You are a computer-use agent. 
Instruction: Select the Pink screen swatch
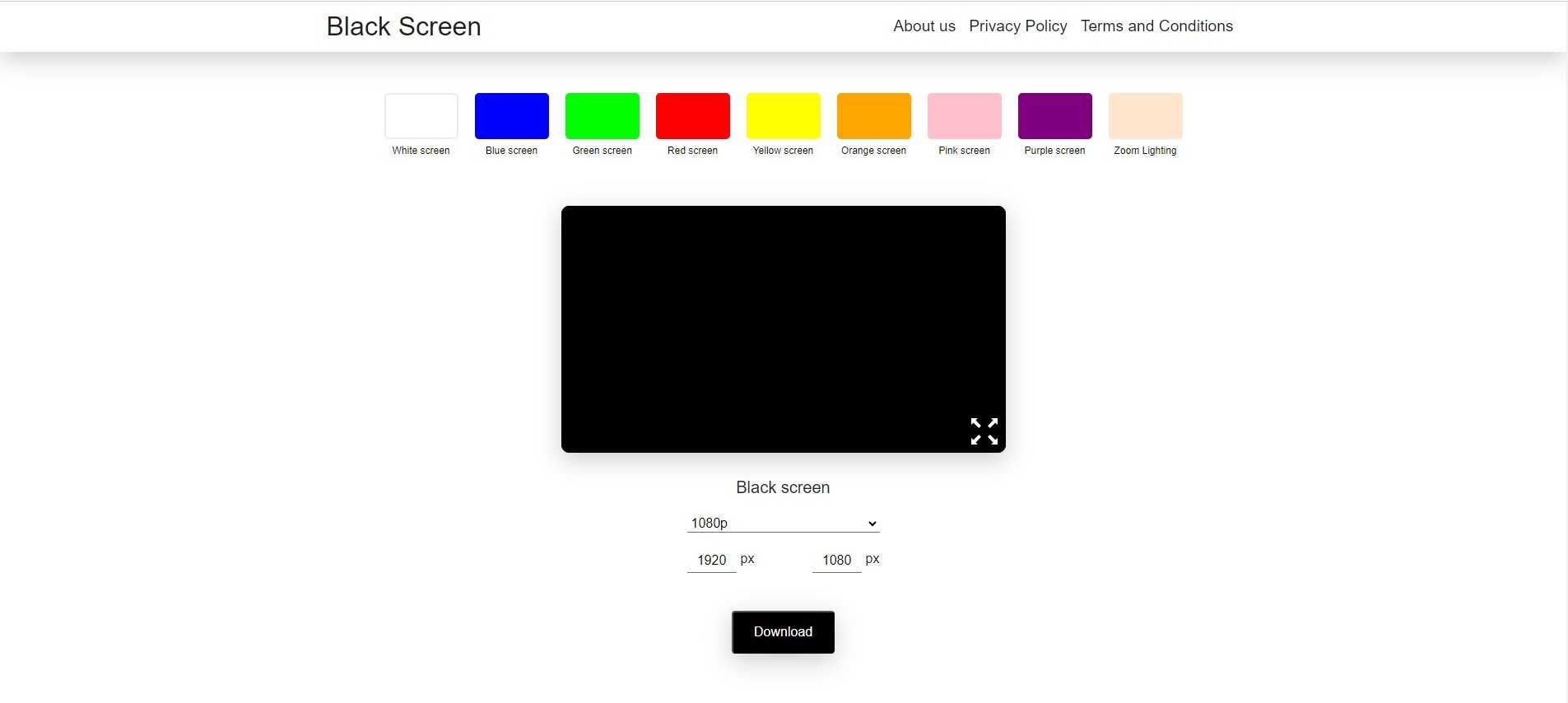coord(964,116)
